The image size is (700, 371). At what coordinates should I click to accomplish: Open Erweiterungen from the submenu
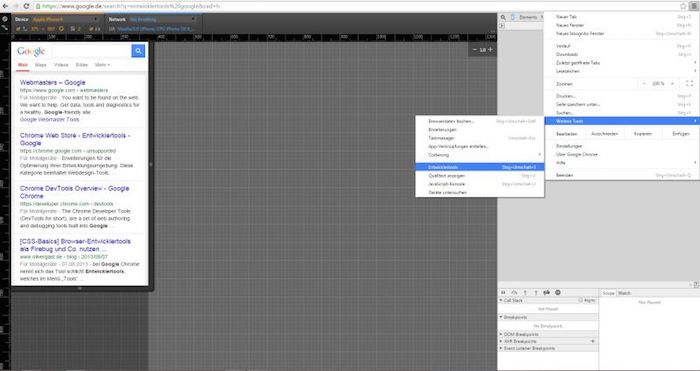pos(479,129)
